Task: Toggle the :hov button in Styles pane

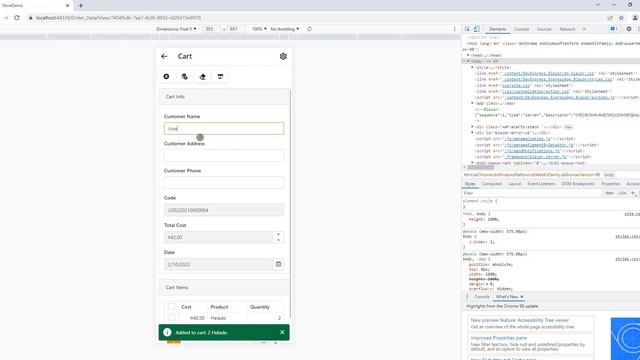Action: pos(609,193)
